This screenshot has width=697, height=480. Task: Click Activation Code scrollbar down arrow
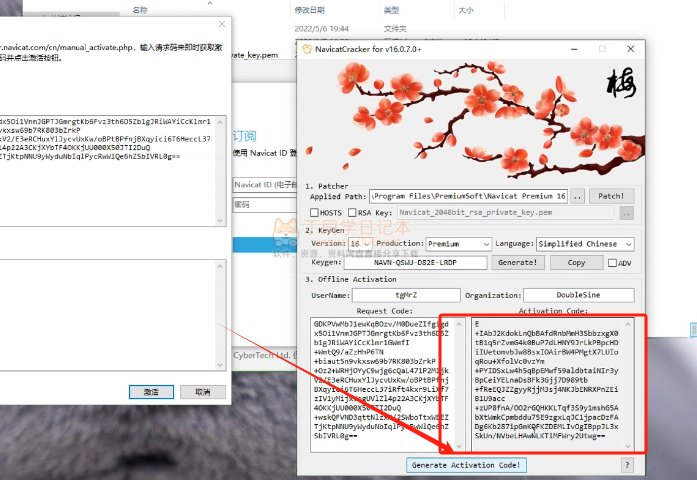click(628, 446)
